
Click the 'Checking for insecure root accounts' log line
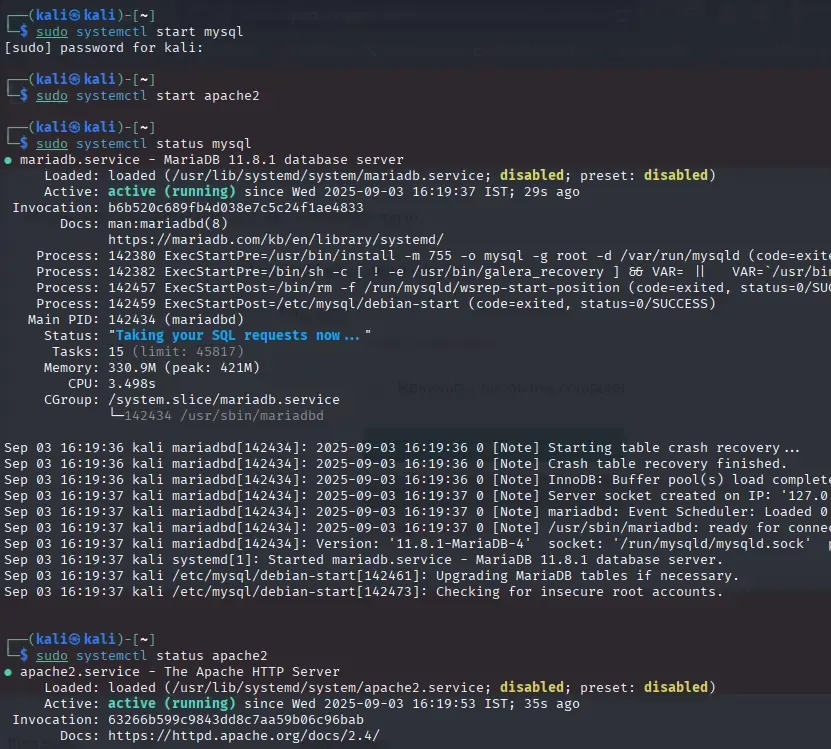point(580,592)
